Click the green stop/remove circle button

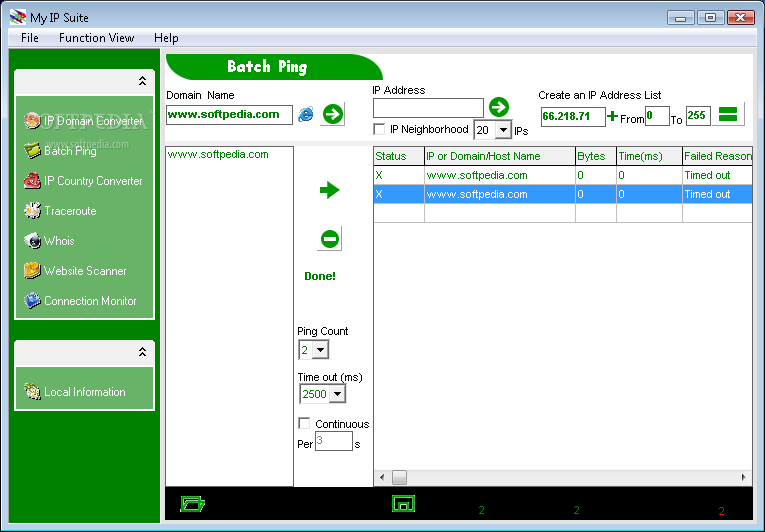click(330, 239)
